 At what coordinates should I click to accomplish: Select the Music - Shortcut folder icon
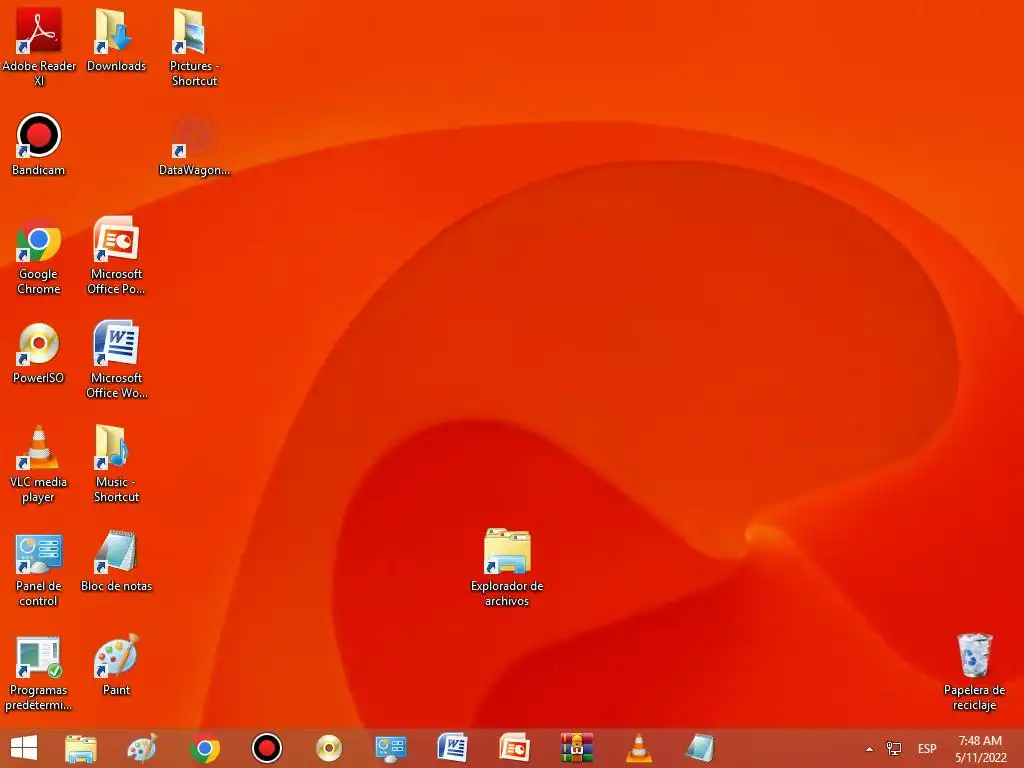point(116,464)
